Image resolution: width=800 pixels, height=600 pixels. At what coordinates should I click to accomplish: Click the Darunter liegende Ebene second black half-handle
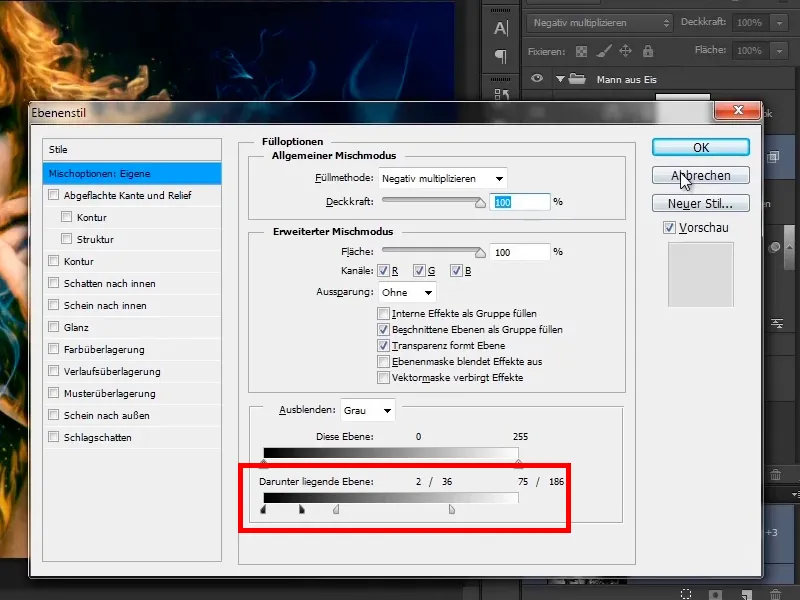[302, 509]
